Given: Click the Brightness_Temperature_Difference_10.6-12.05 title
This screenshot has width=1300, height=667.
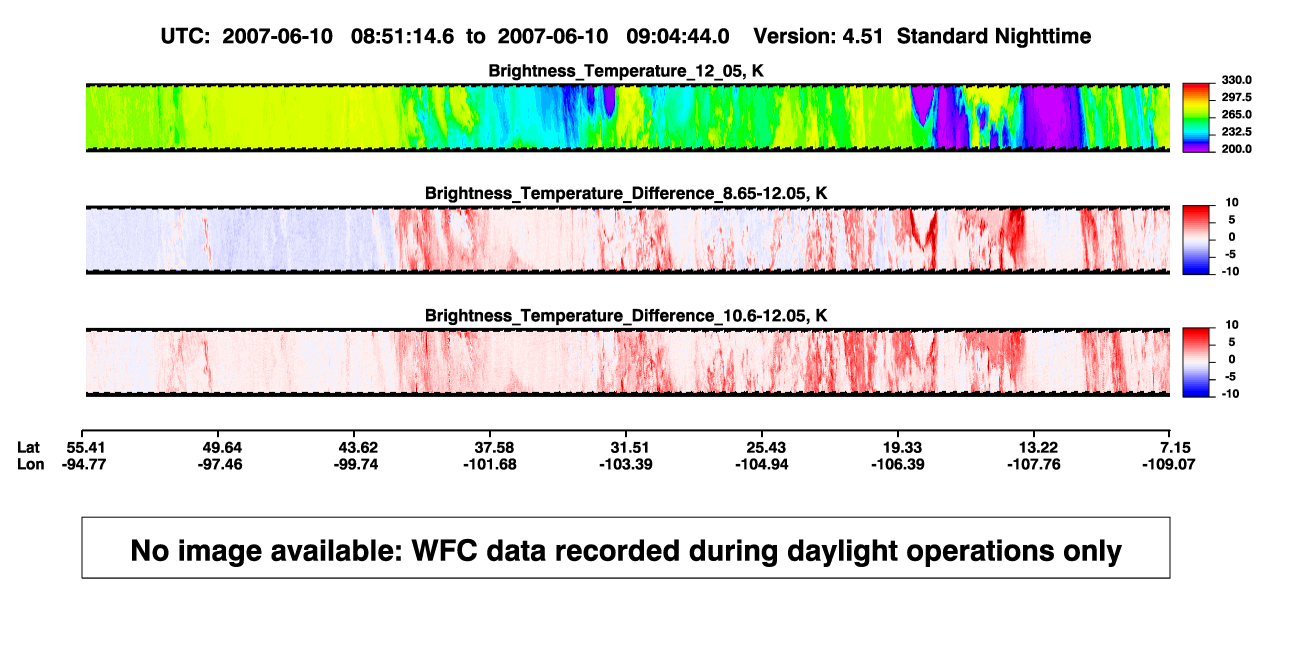Looking at the screenshot, I should pyautogui.click(x=626, y=316).
